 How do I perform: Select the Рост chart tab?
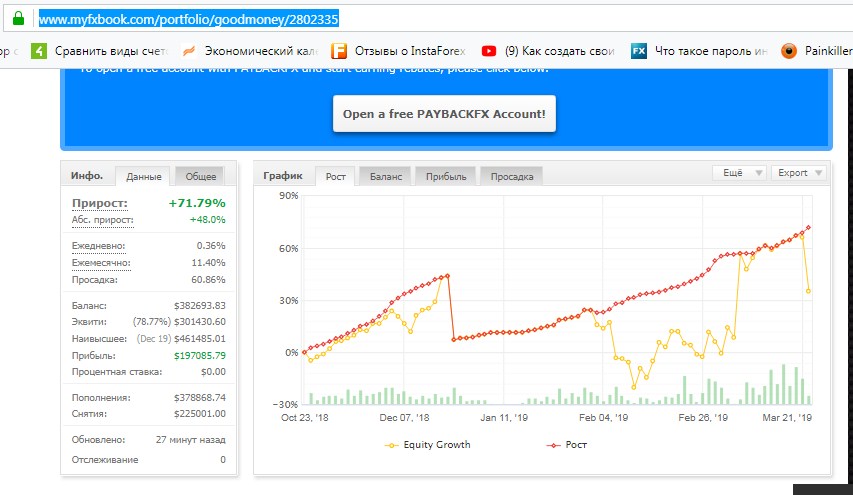point(336,176)
